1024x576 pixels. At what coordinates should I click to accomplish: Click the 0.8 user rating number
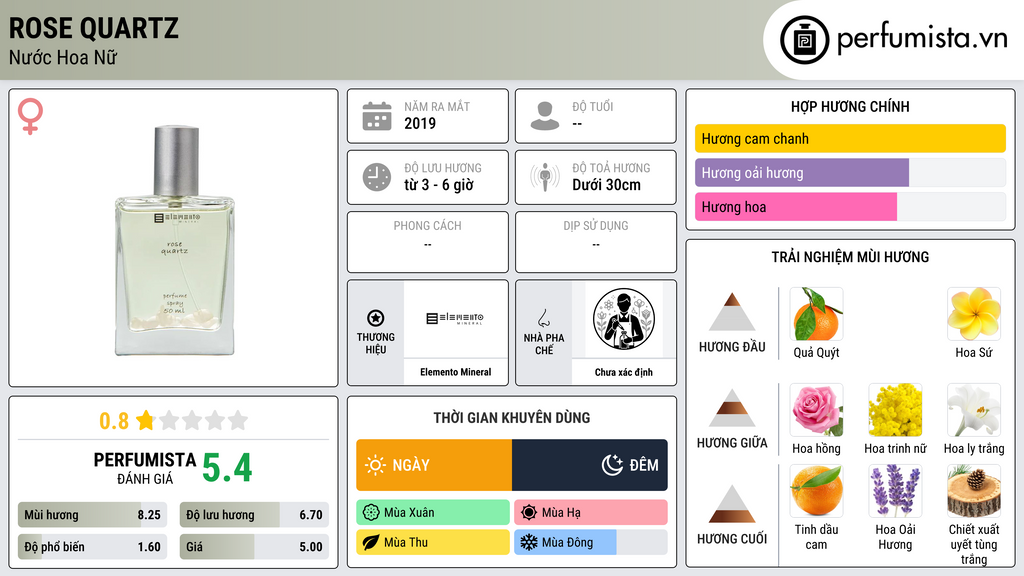coord(114,421)
